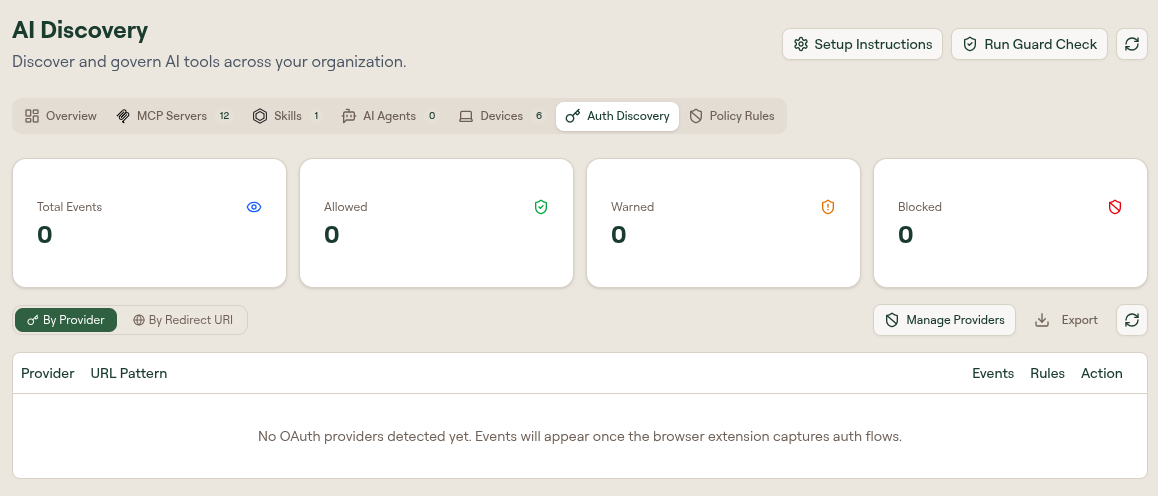Screen dimensions: 1158x496
Task: Click the Warned card label
Action: pos(632,207)
